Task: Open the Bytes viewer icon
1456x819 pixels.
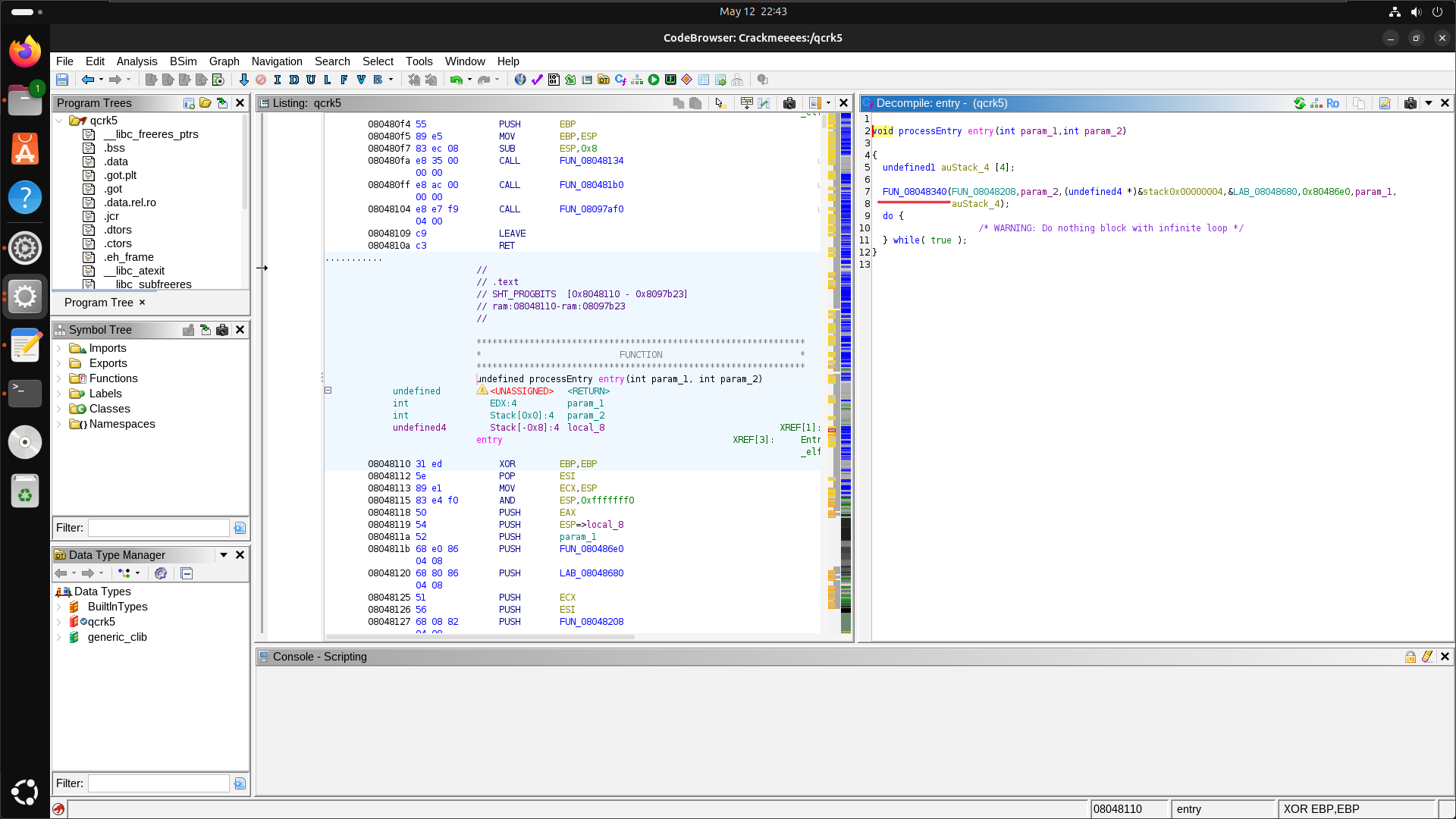Action: (554, 80)
